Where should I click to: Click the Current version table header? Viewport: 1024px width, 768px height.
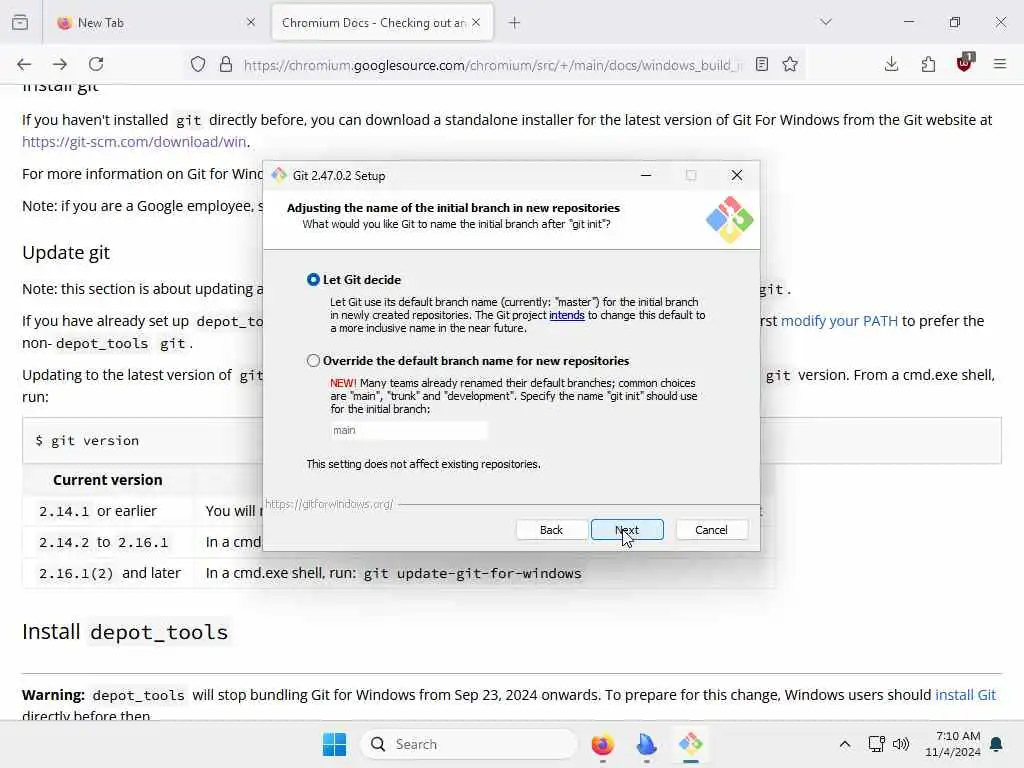pos(108,480)
